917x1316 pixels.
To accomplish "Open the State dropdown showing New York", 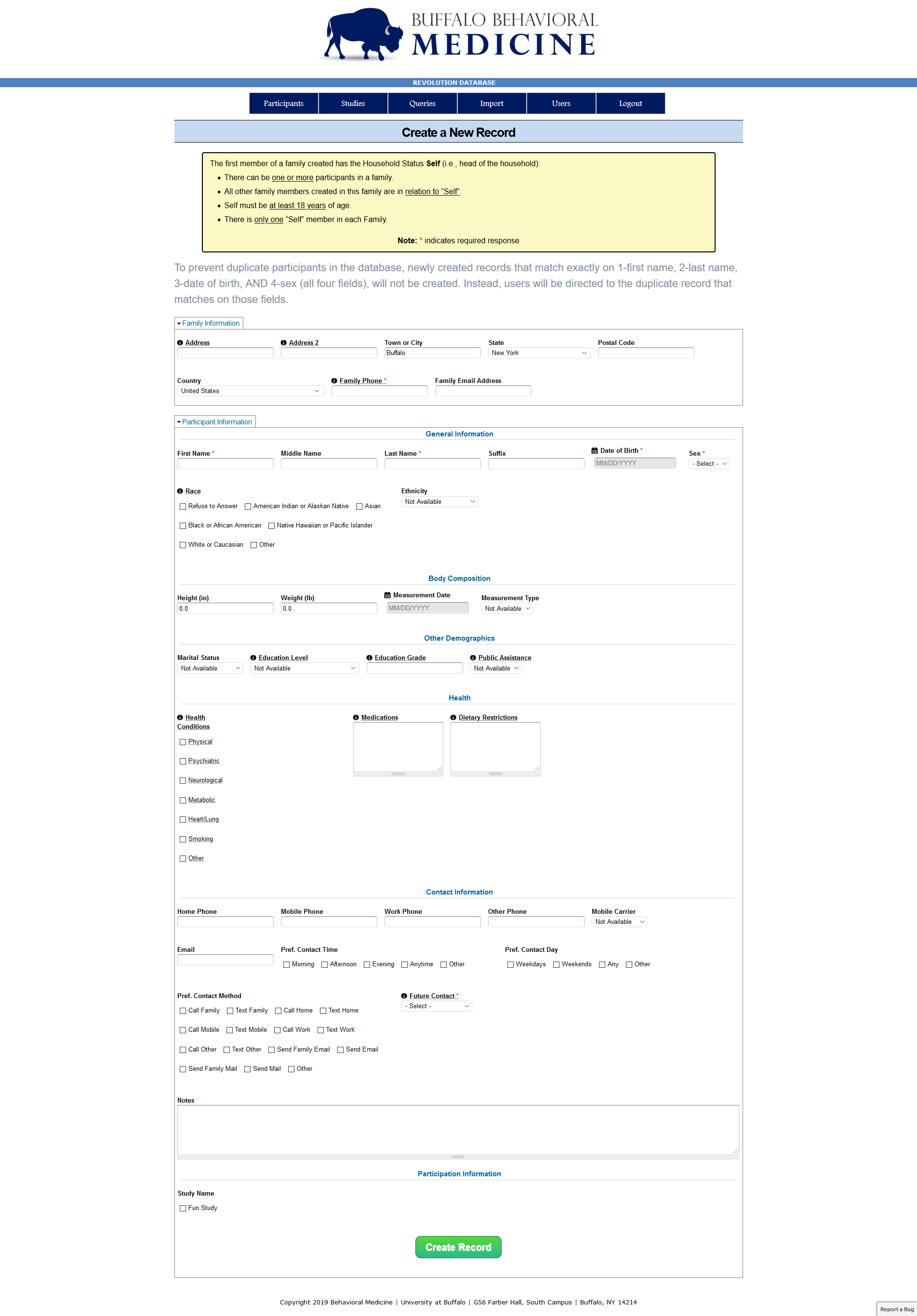I will pos(539,353).
